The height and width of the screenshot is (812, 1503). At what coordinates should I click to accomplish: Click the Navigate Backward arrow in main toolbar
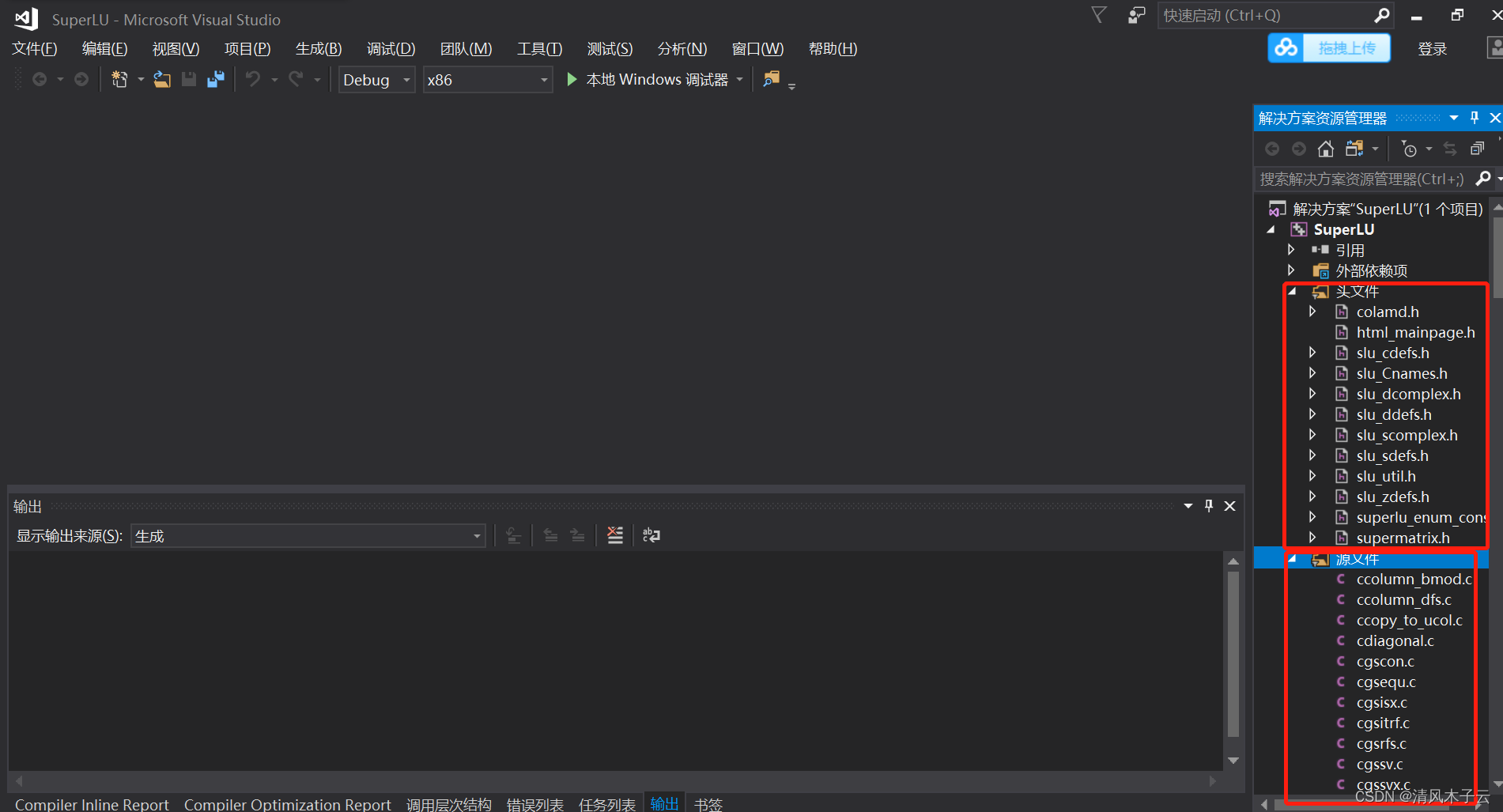39,79
